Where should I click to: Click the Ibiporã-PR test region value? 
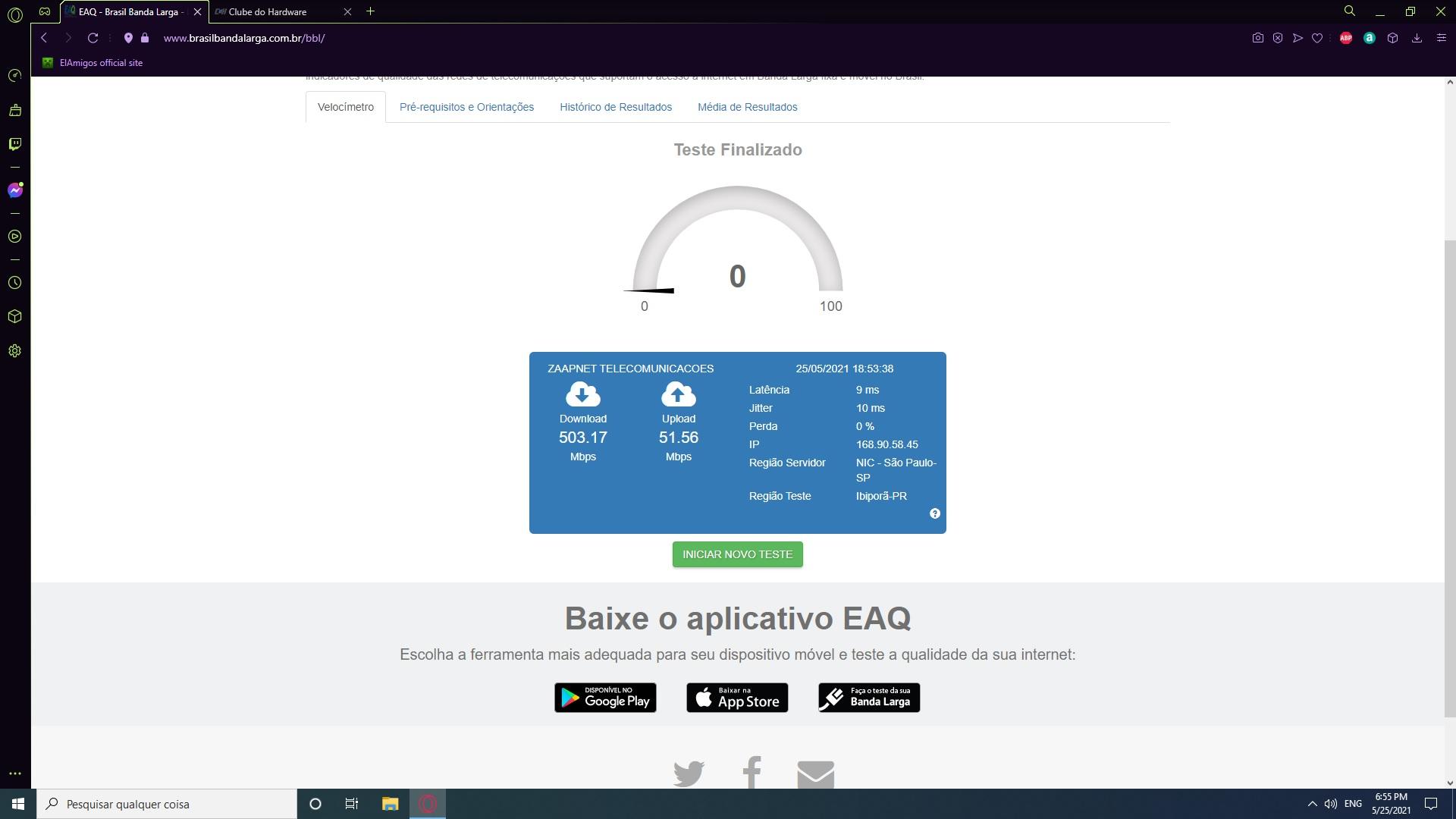click(x=881, y=496)
